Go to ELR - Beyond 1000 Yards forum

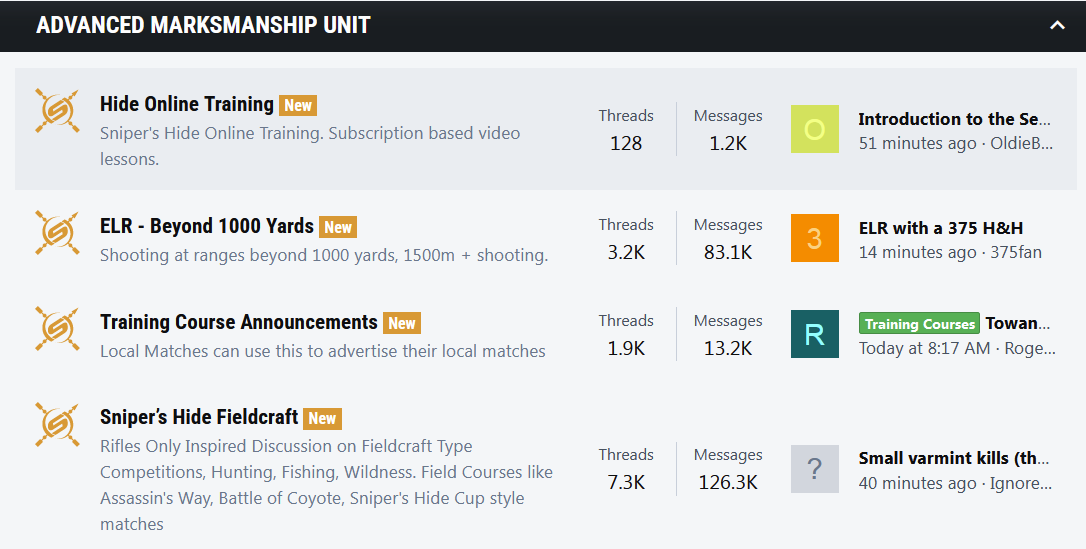click(x=206, y=226)
